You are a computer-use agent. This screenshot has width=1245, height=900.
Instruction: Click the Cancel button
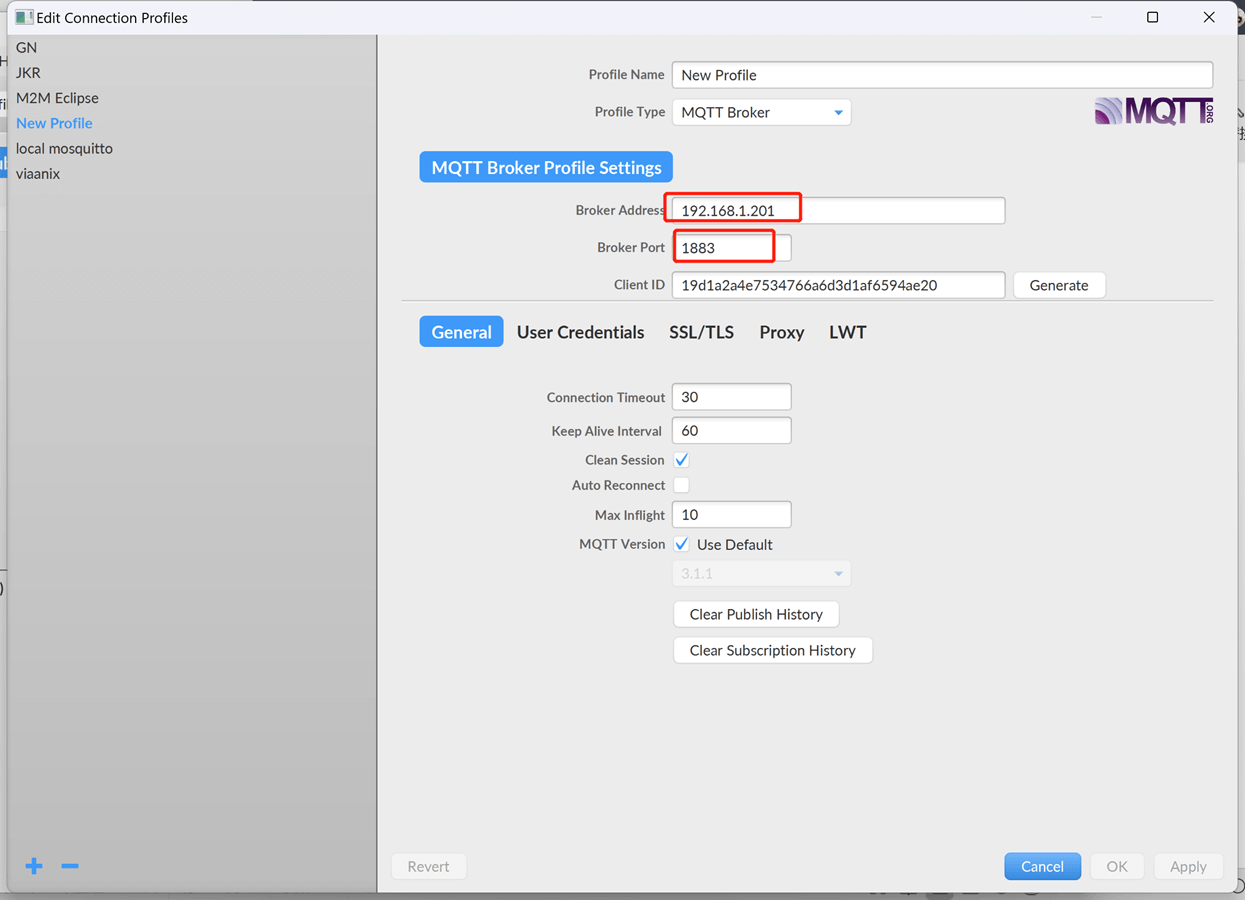pyautogui.click(x=1042, y=866)
